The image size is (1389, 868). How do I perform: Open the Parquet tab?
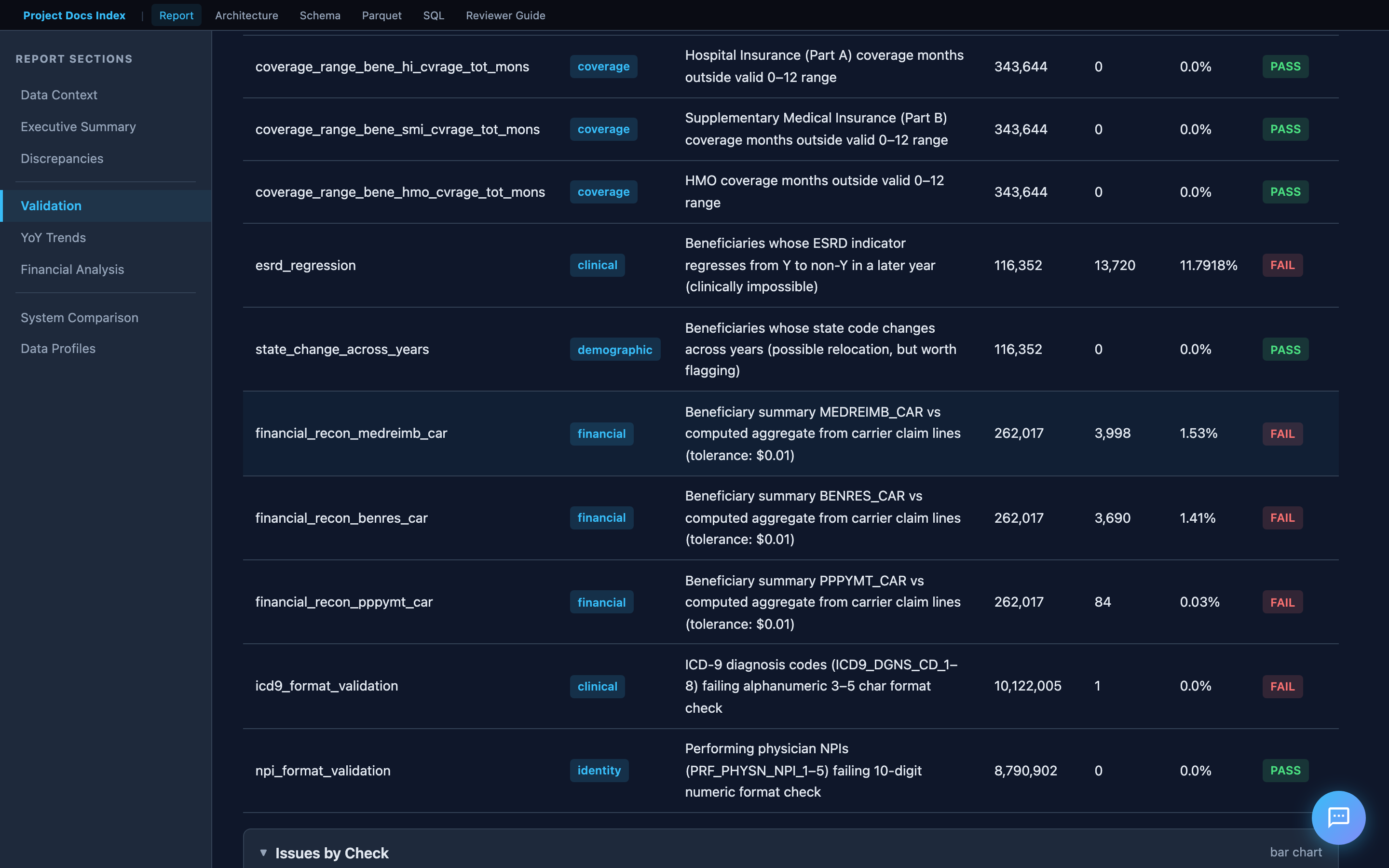click(381, 15)
